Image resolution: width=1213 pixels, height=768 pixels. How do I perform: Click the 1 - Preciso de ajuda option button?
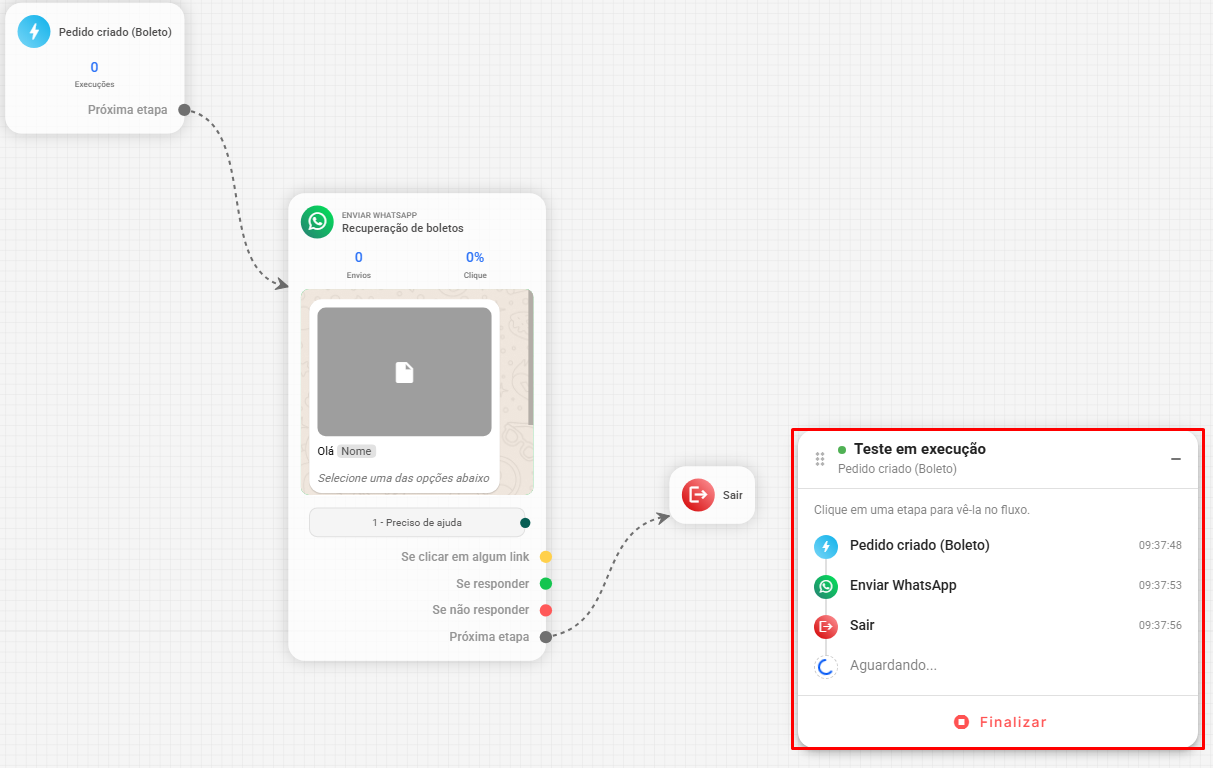(x=417, y=522)
